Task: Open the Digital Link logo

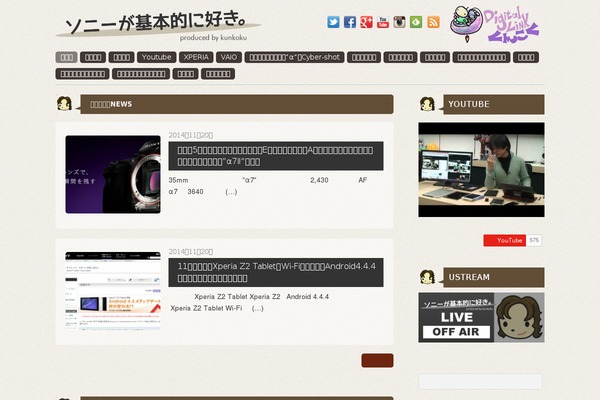Action: (x=494, y=24)
